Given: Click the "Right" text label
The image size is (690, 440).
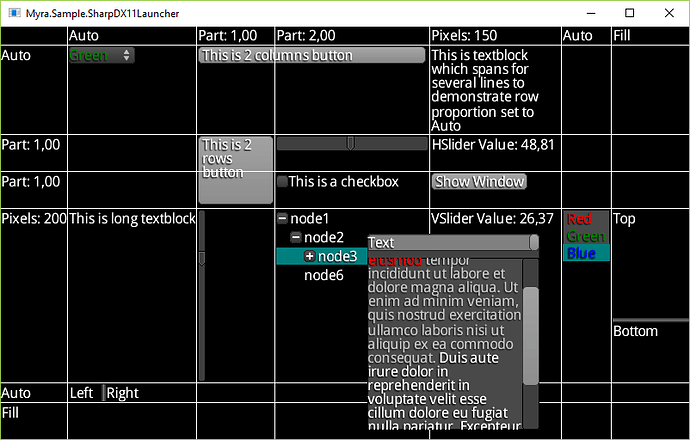Looking at the screenshot, I should (x=123, y=393).
